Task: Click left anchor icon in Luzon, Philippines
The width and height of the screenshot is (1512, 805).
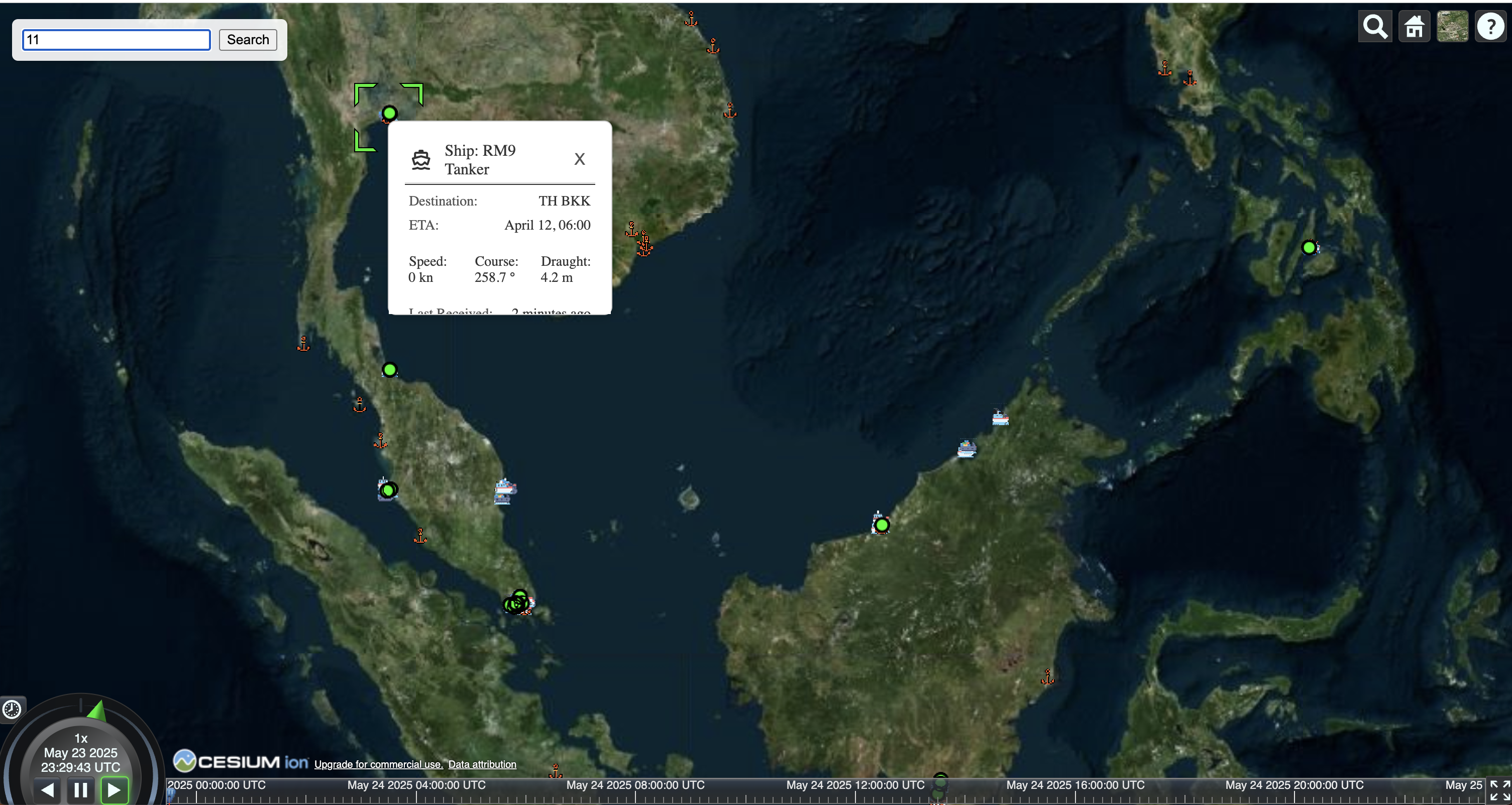Action: [1164, 68]
